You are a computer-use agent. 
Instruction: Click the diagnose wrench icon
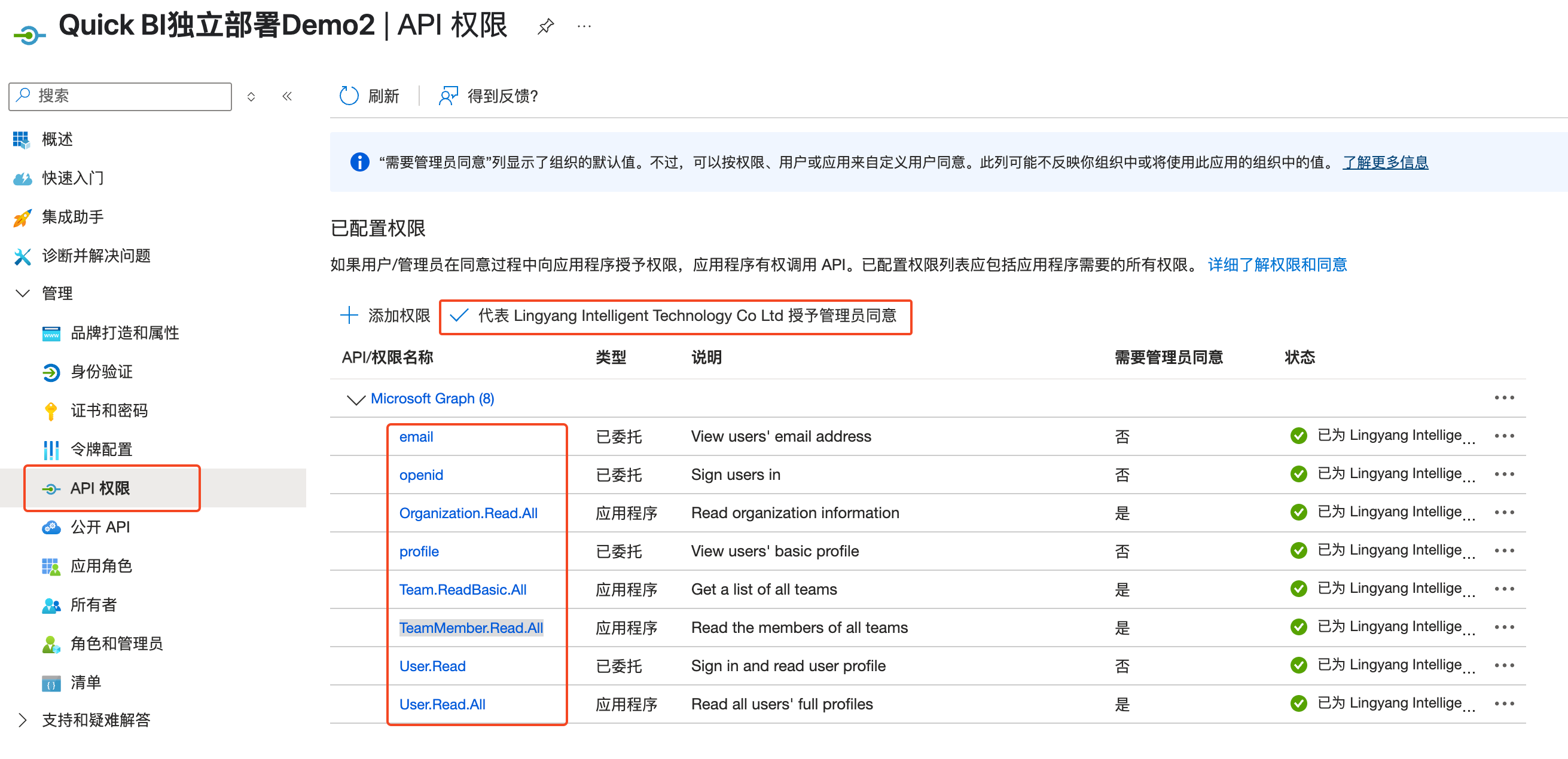[22, 256]
